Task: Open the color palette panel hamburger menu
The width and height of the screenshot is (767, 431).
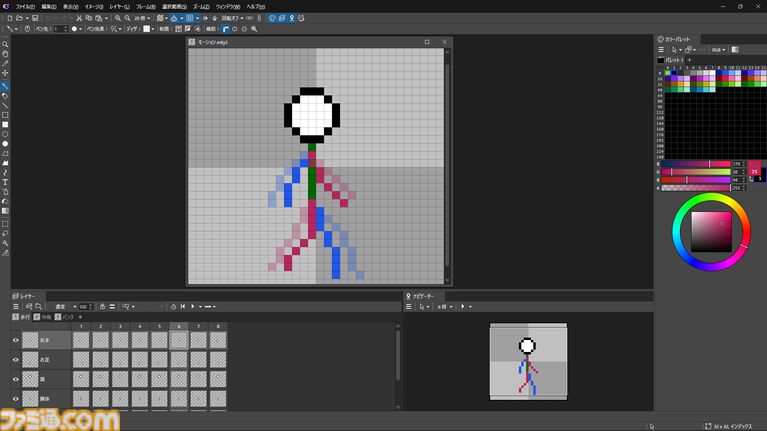Action: tap(661, 50)
